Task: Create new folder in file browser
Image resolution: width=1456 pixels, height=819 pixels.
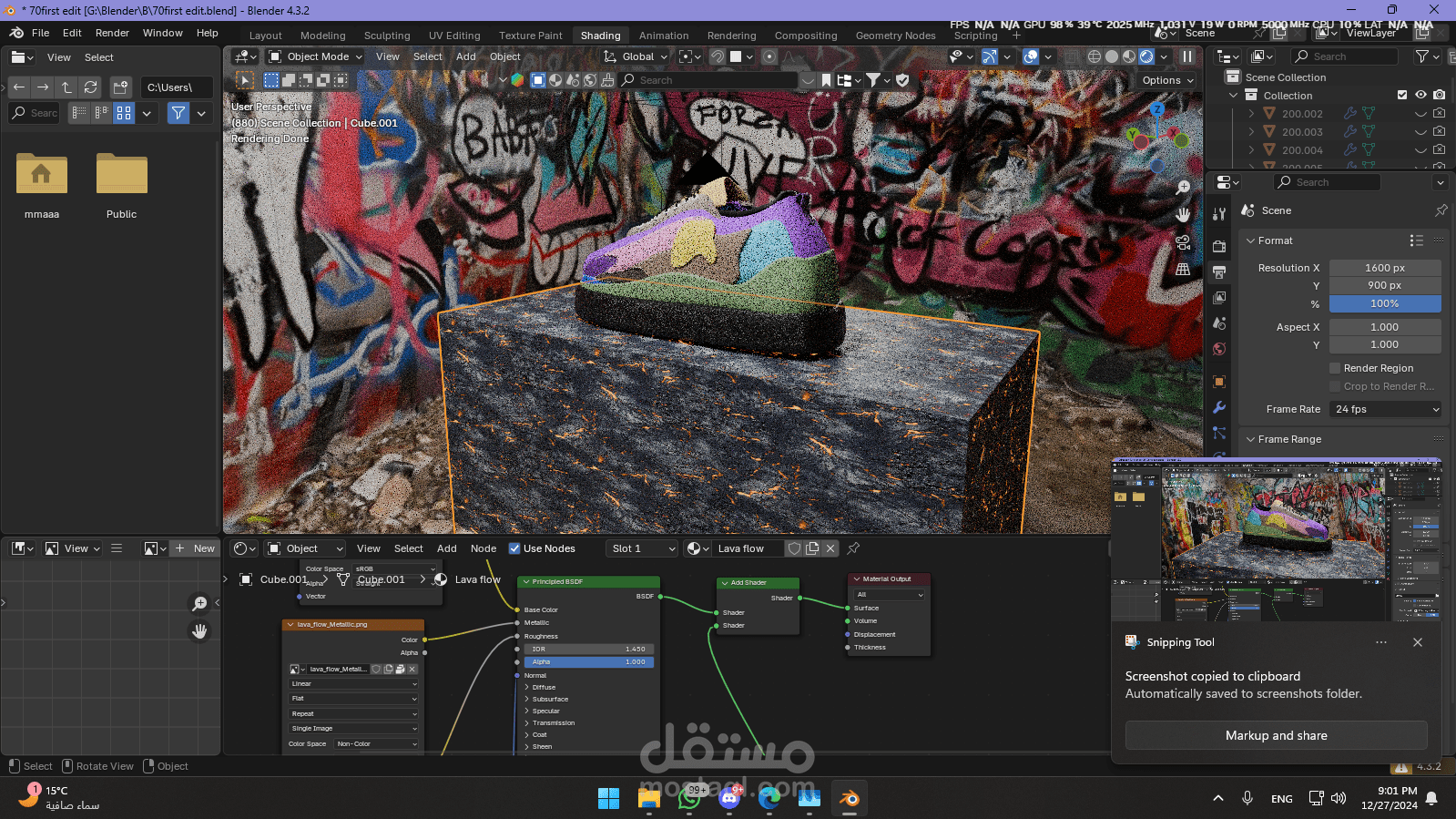Action: coord(120,87)
